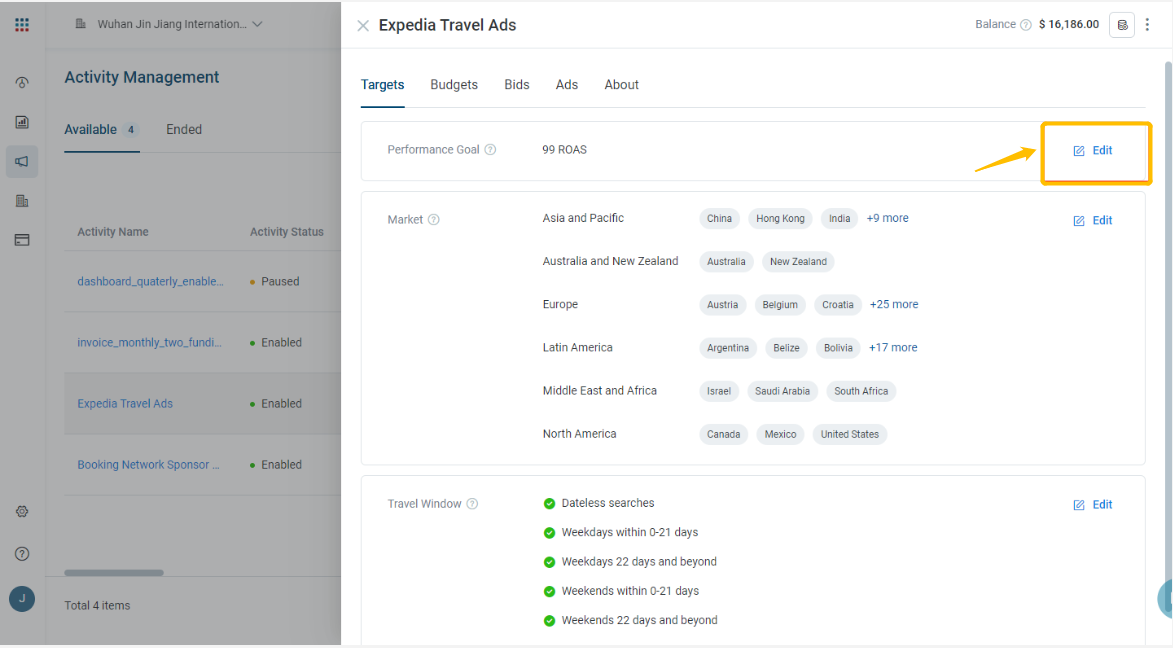Switch to the About tab

point(622,85)
